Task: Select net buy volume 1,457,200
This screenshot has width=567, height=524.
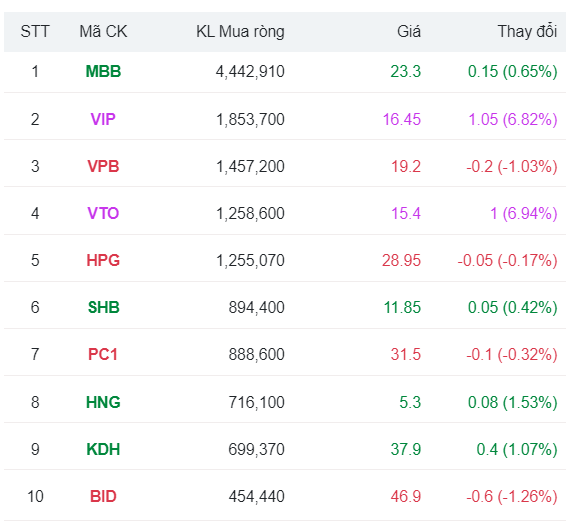Action: pos(250,166)
